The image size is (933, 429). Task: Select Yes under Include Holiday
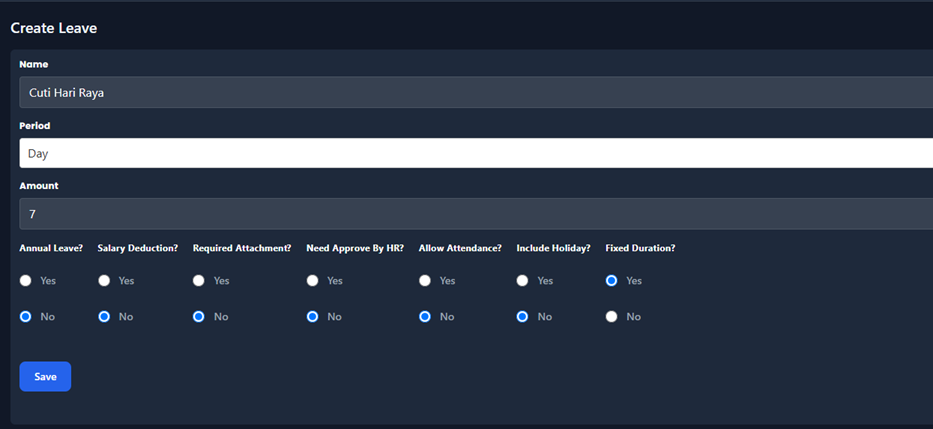point(522,280)
